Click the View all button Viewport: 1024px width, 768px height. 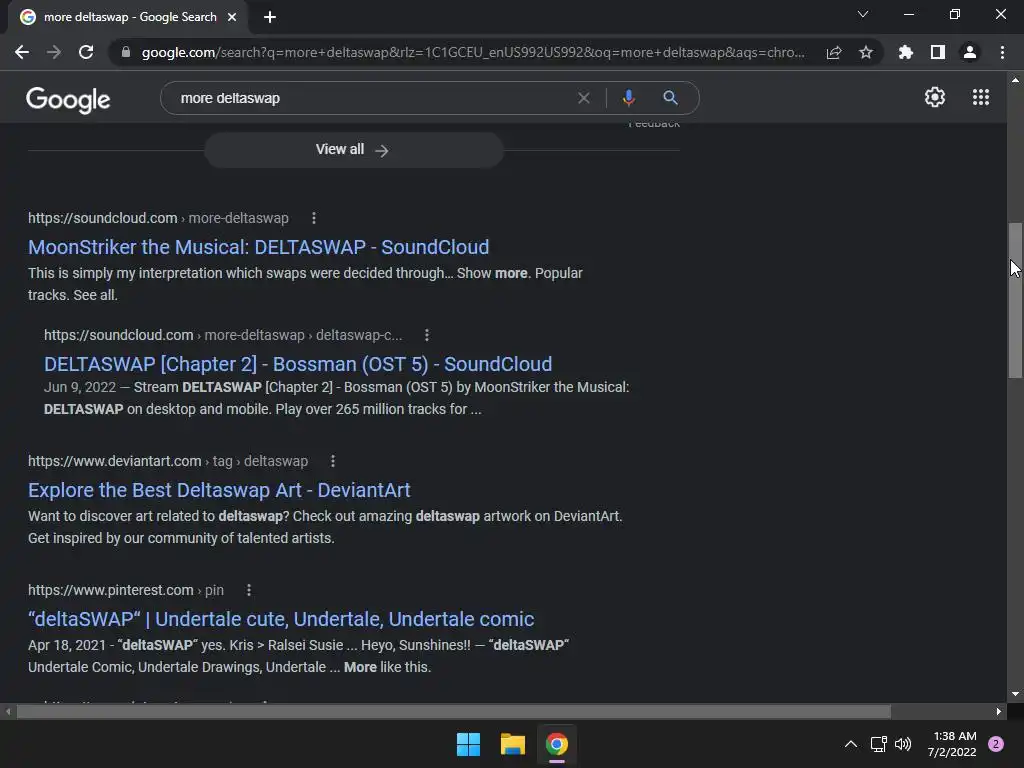point(353,150)
